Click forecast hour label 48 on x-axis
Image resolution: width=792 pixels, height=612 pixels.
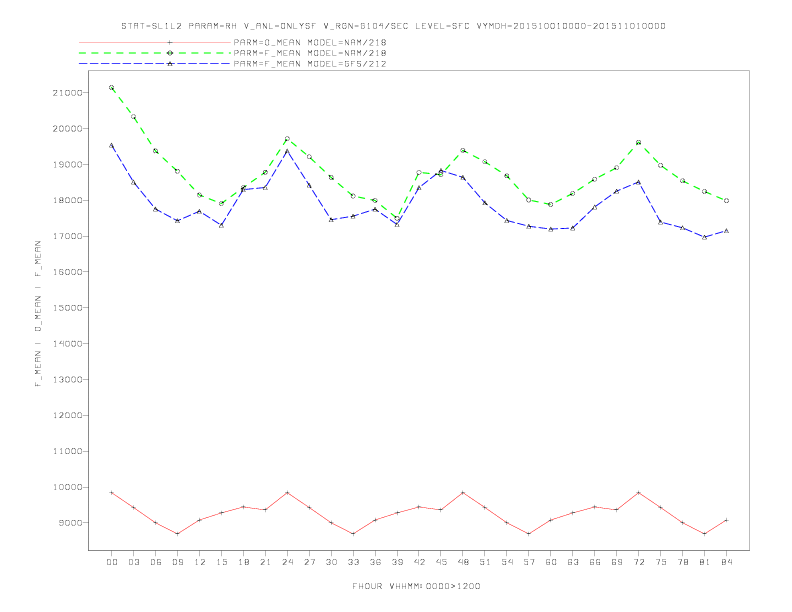(463, 562)
